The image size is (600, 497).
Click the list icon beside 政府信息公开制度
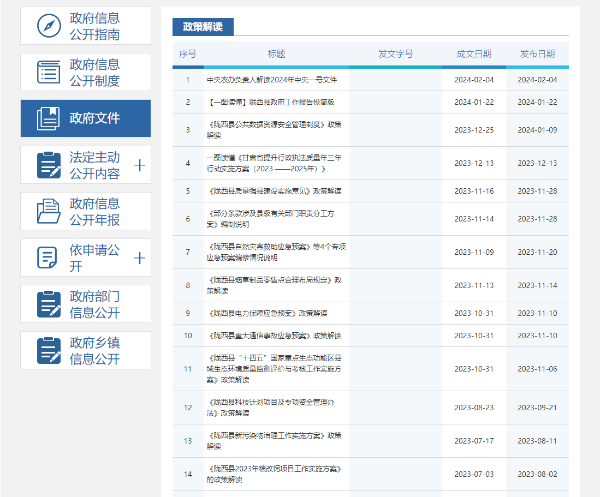tap(48, 72)
